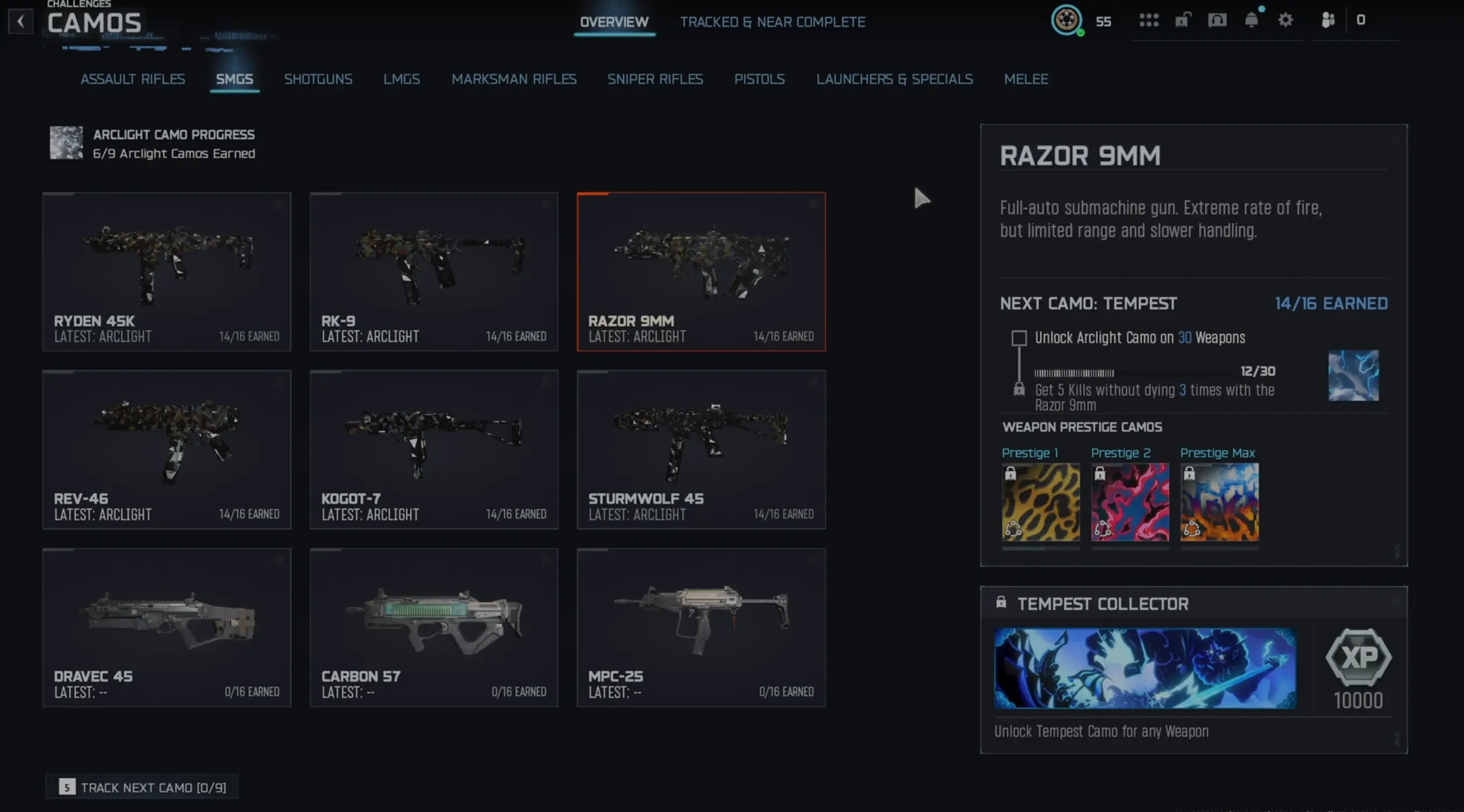Toggle Unlock Arclight Camo challenge checkbox
The height and width of the screenshot is (812, 1464).
click(x=1019, y=338)
